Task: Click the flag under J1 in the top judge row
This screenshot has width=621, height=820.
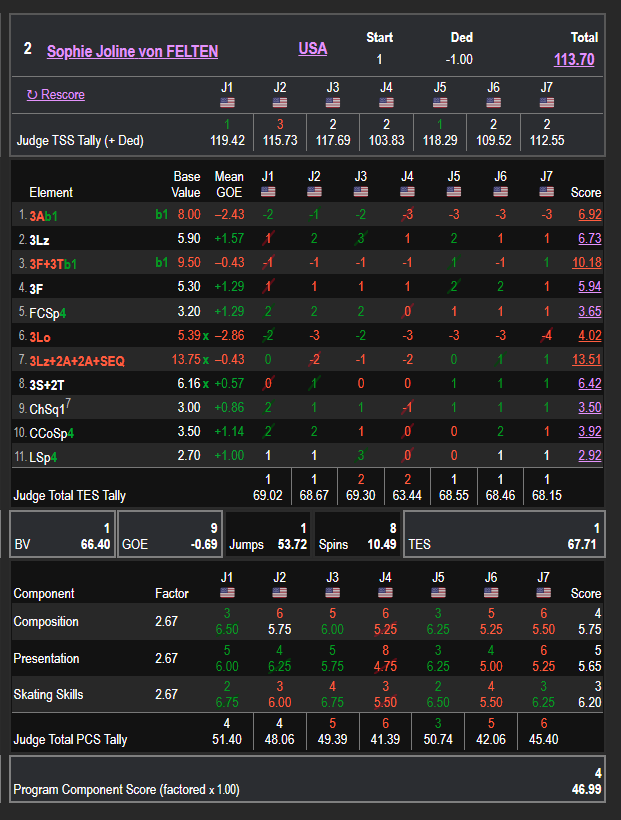Action: 227,103
